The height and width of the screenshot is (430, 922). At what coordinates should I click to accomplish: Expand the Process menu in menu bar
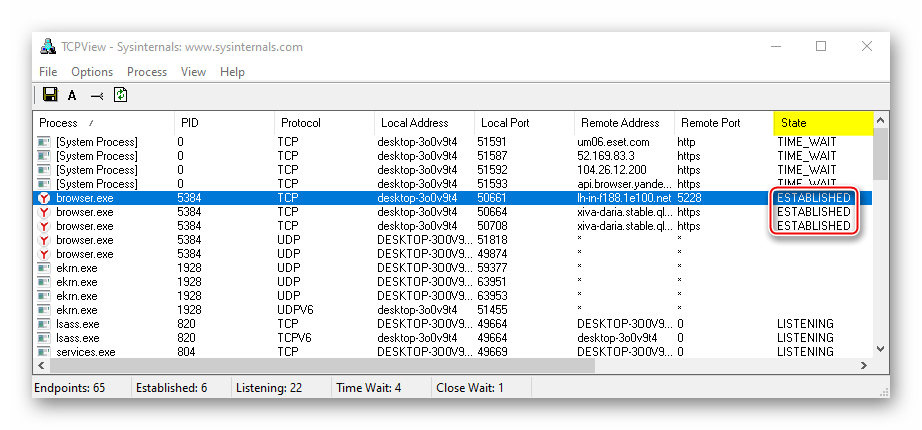click(x=147, y=72)
